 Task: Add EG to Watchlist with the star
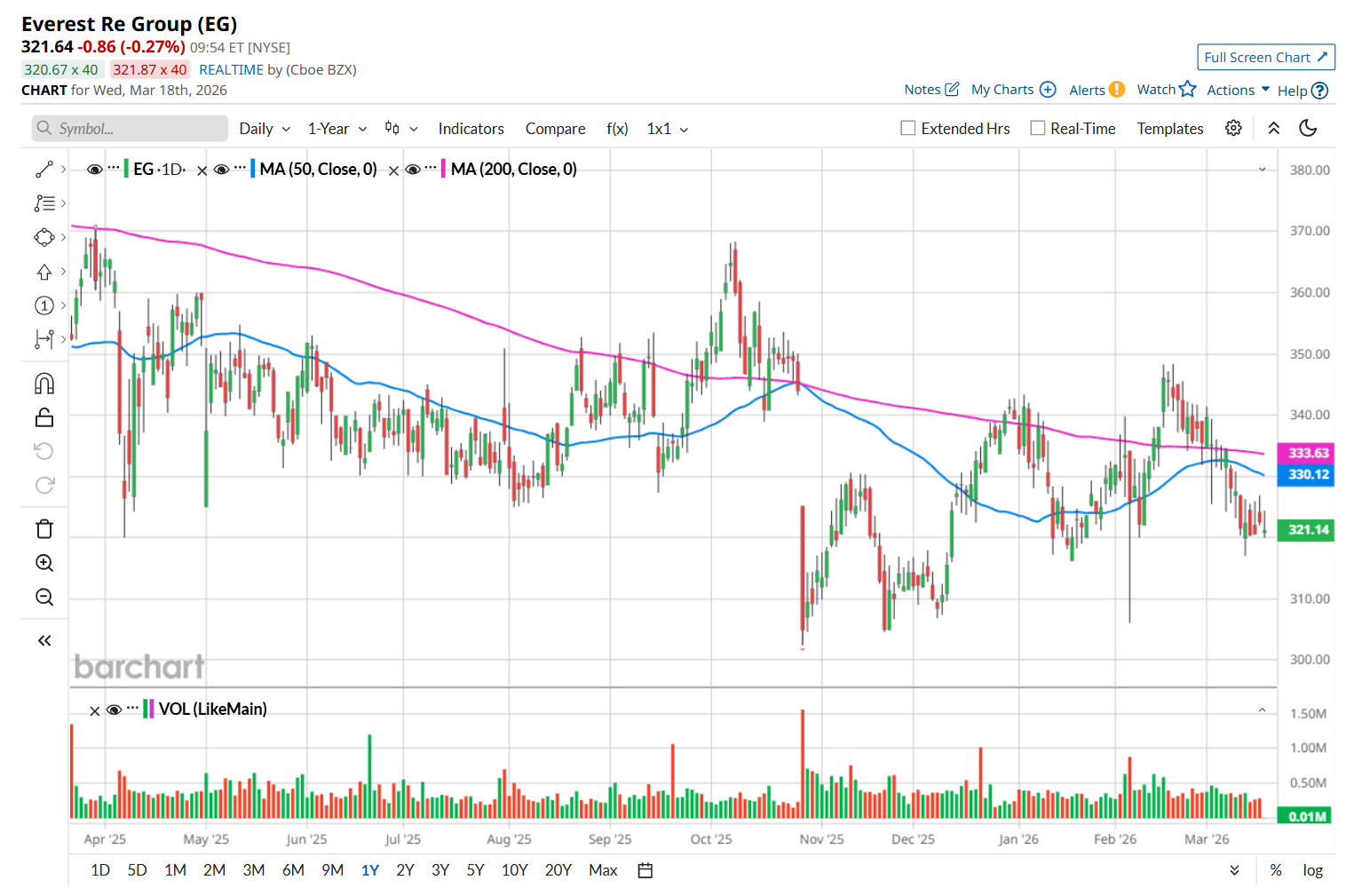tap(1187, 89)
